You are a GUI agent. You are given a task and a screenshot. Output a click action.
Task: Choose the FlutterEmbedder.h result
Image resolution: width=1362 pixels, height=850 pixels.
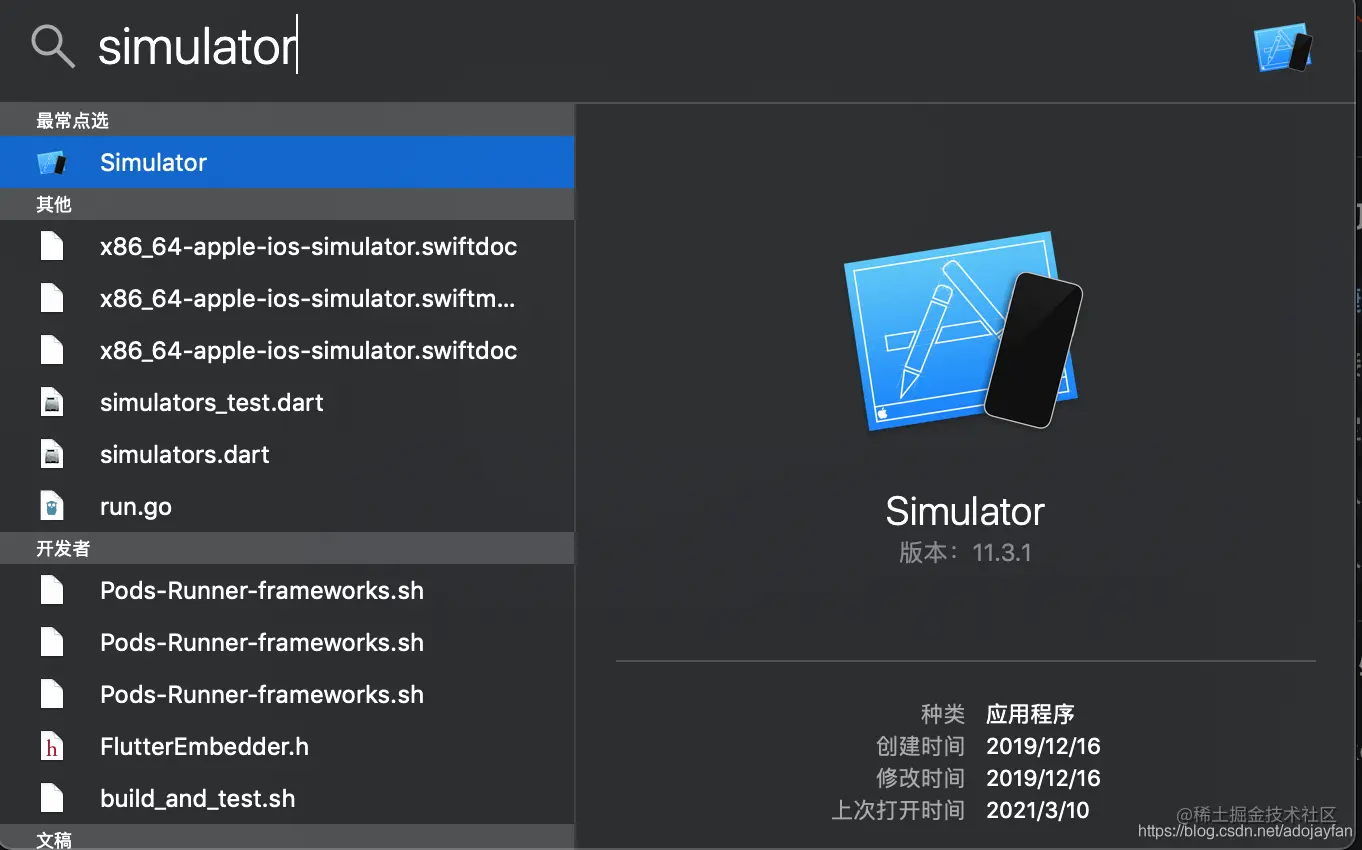[x=287, y=746]
